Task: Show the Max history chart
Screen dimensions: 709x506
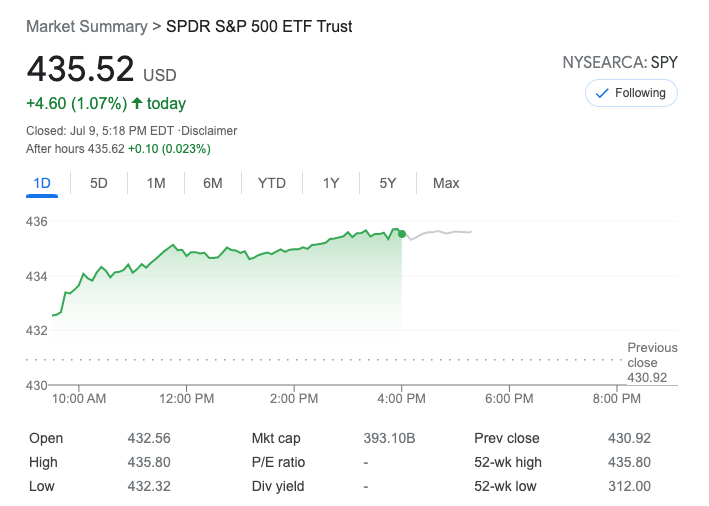Action: tap(446, 183)
